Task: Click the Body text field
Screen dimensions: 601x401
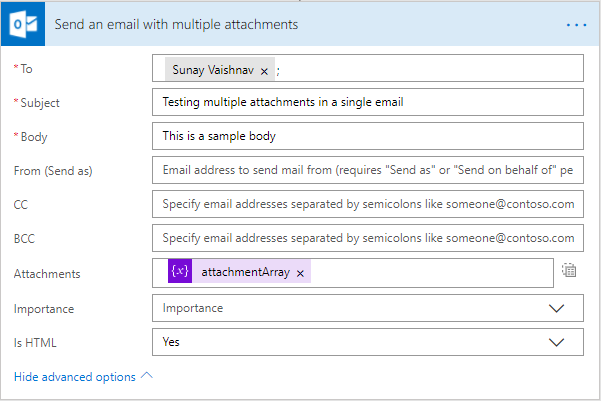Action: coord(367,136)
